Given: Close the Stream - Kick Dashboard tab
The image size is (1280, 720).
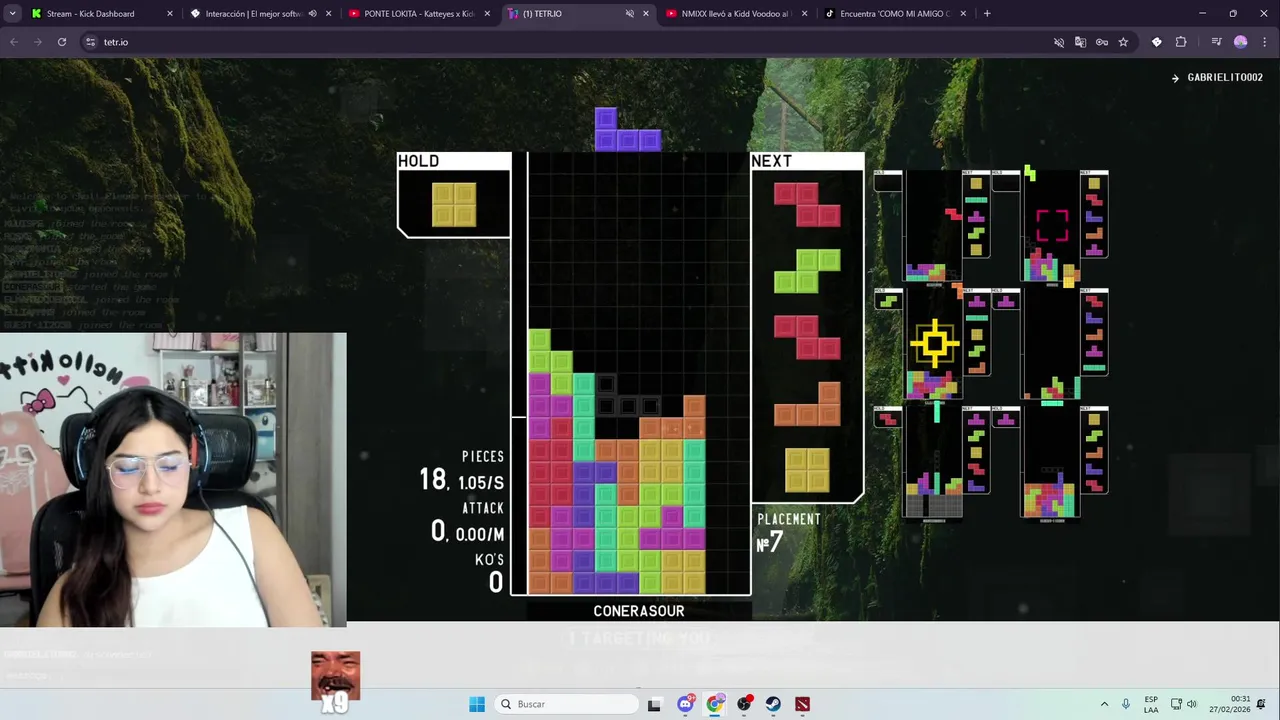Looking at the screenshot, I should pyautogui.click(x=169, y=14).
